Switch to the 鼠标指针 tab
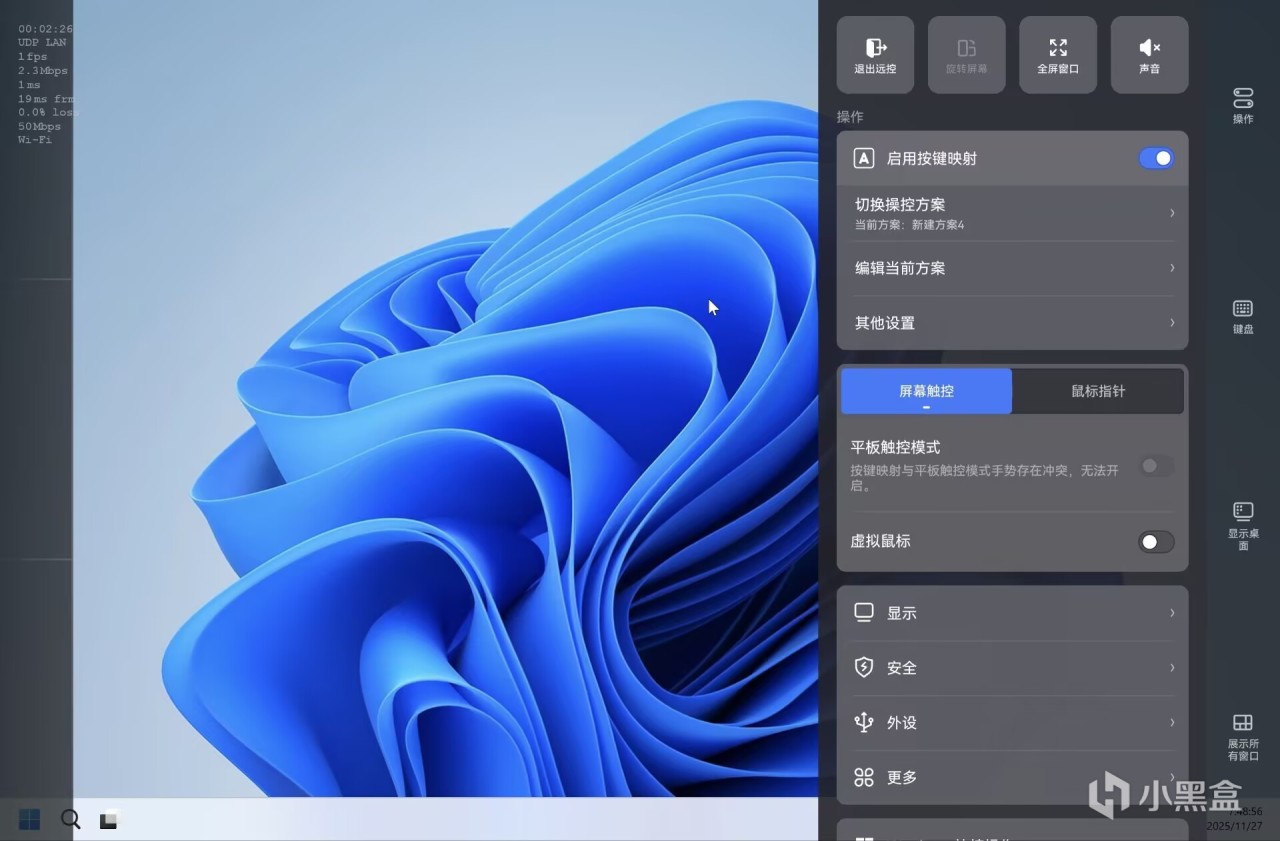 coord(1098,391)
